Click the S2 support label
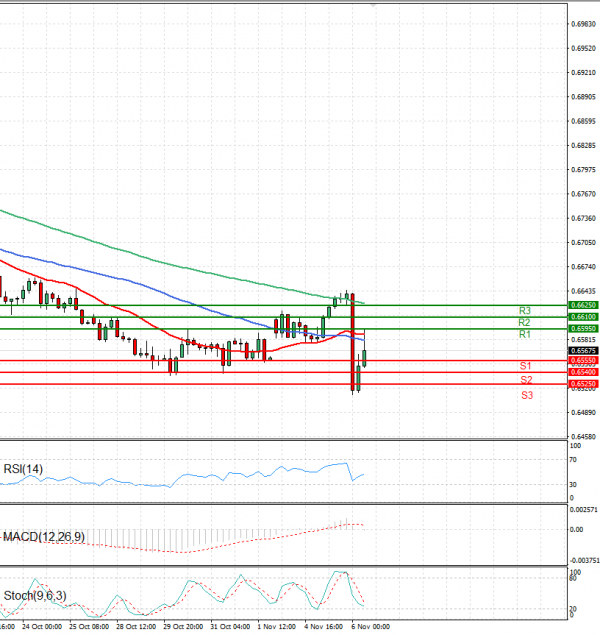The height and width of the screenshot is (635, 600). point(526,380)
